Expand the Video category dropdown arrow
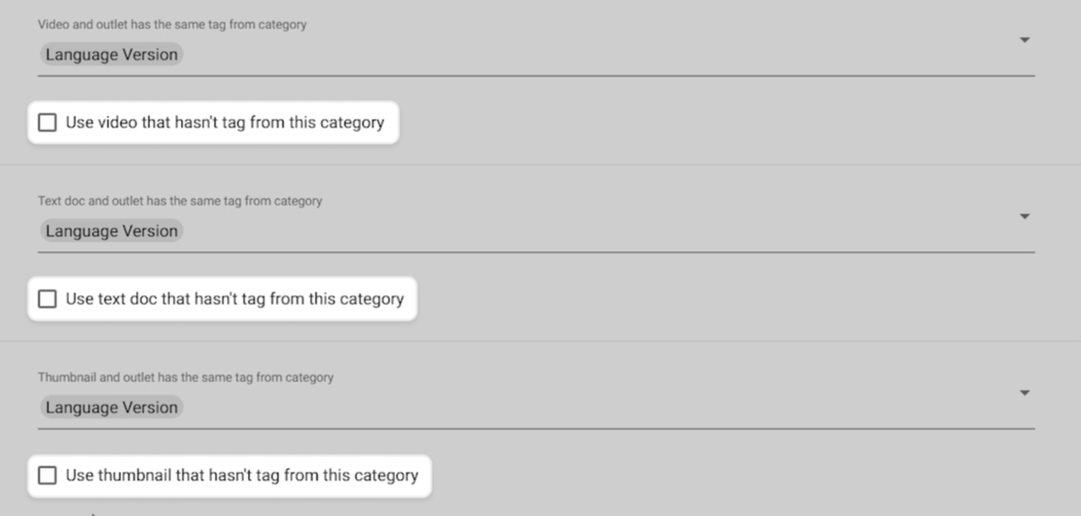 pos(1024,40)
